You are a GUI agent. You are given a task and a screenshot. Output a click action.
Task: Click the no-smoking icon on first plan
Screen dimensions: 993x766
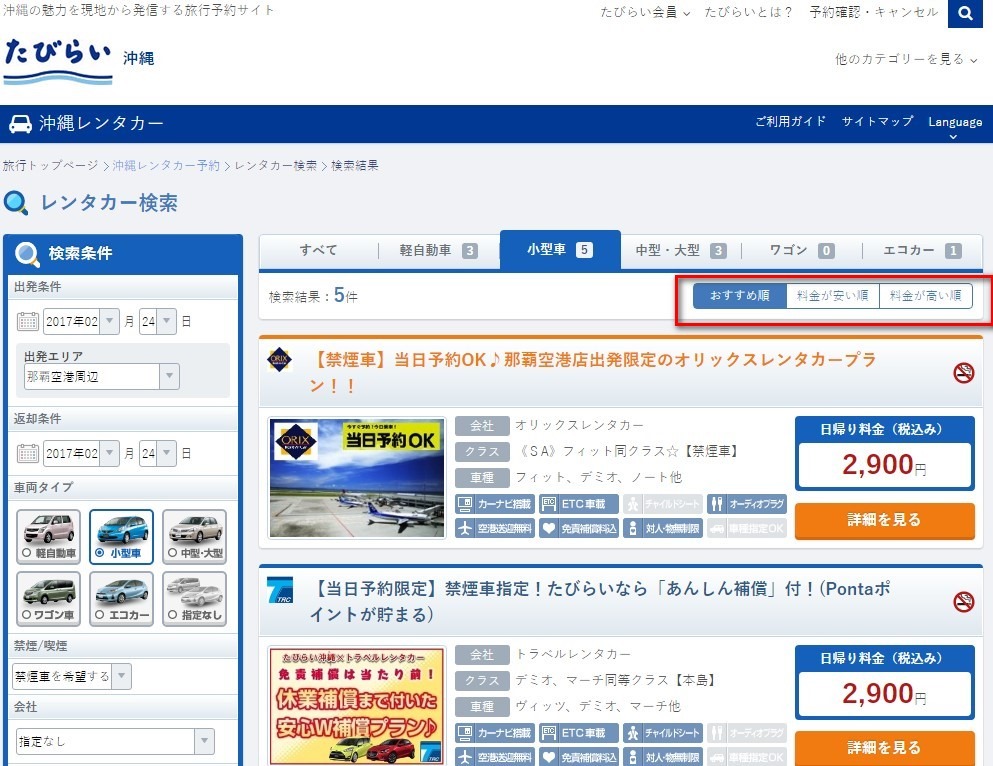[x=964, y=373]
